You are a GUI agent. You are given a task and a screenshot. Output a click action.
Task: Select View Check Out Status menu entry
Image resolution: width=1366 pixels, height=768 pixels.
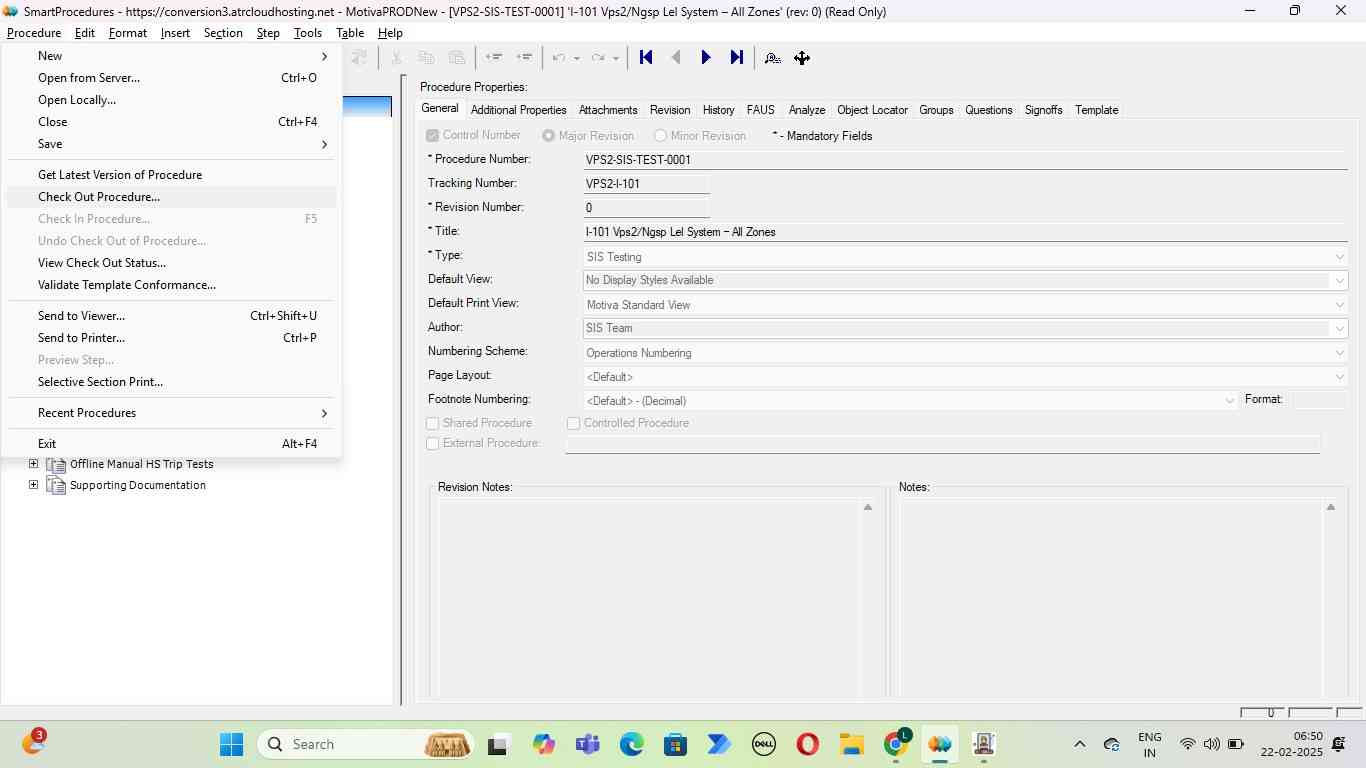171,263
